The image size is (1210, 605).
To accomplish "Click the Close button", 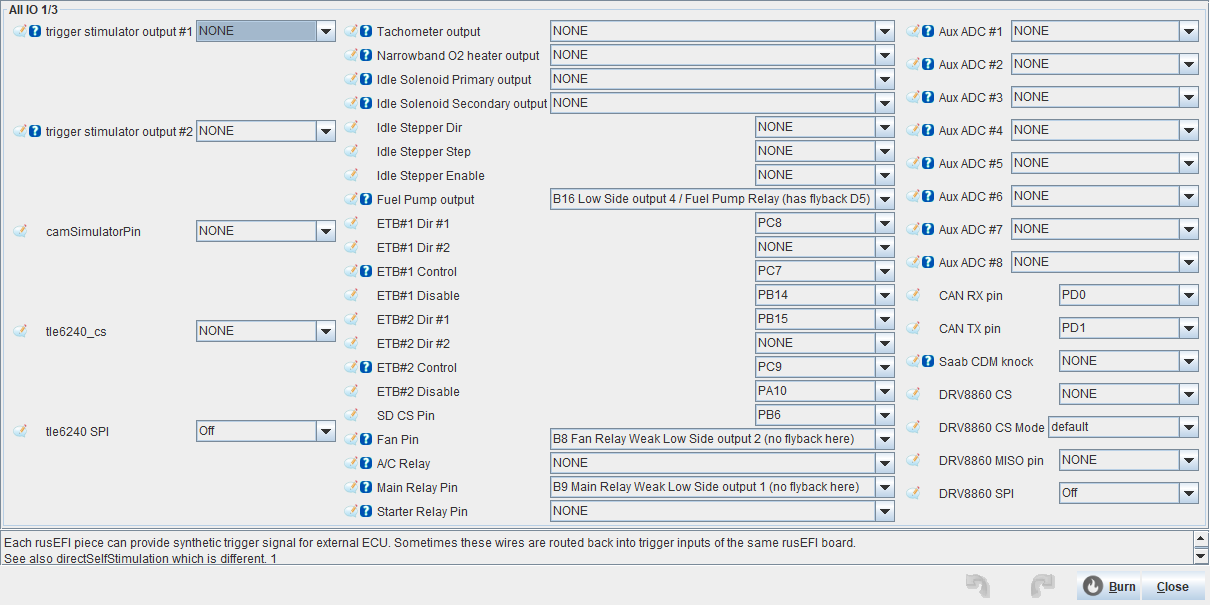I will (1172, 587).
